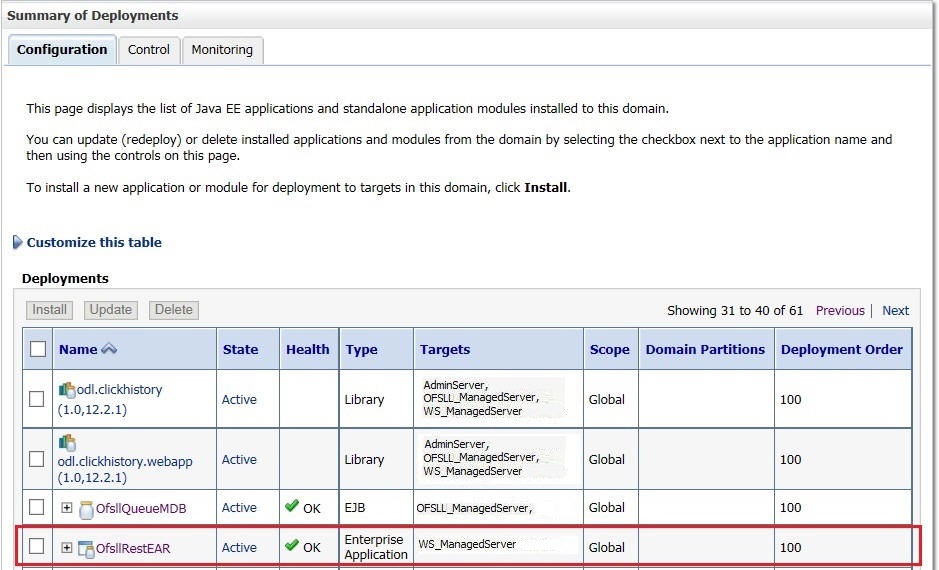
Task: Click the Domain Partitions column header
Action: click(705, 350)
